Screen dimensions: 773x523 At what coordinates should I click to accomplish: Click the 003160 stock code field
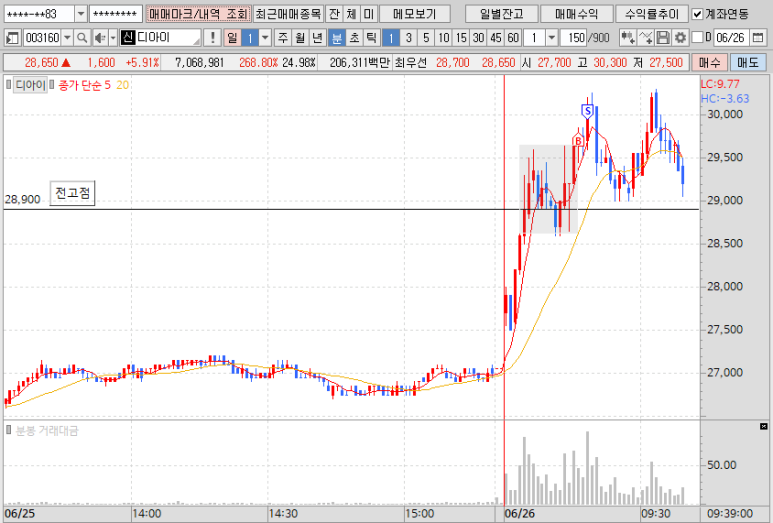point(42,38)
